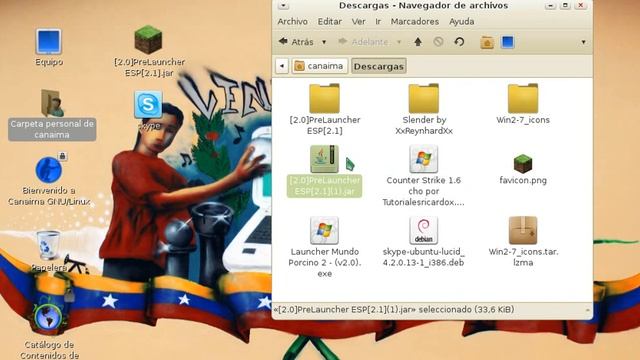Click the stop loading icon
The width and height of the screenshot is (640, 360).
(x=438, y=42)
